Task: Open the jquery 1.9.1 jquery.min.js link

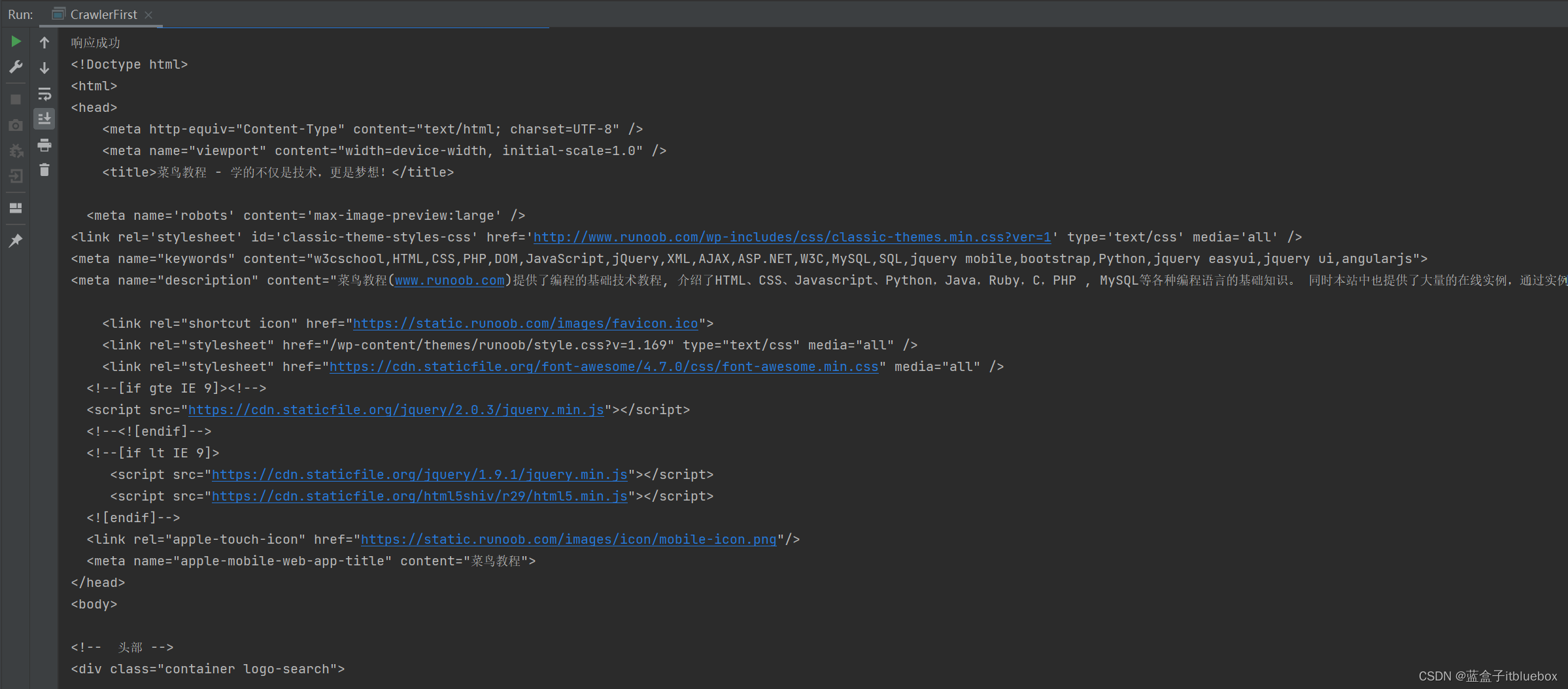Action: click(x=420, y=474)
